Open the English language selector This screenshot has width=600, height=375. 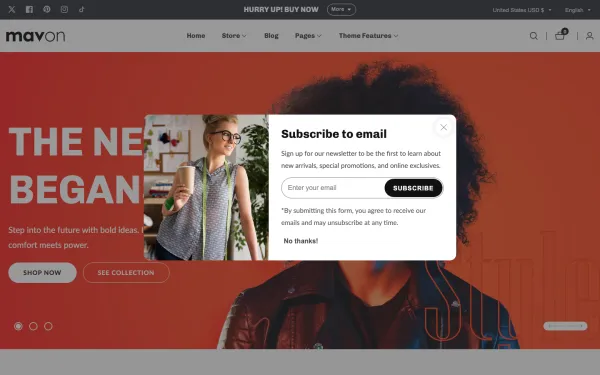(x=577, y=10)
